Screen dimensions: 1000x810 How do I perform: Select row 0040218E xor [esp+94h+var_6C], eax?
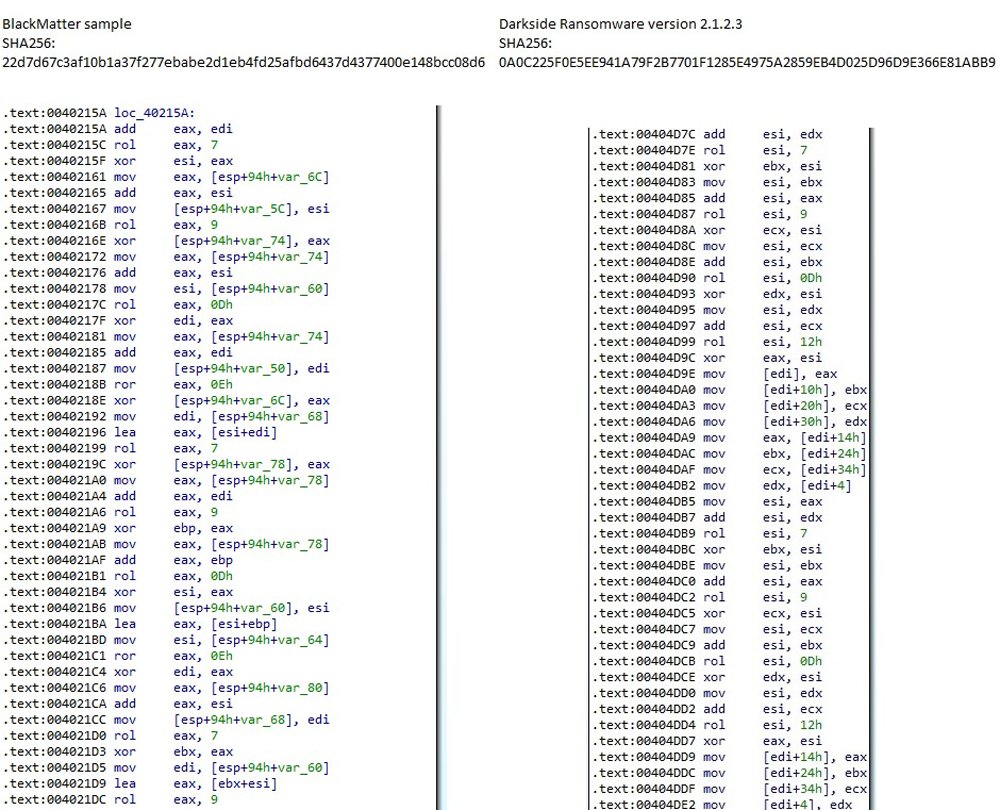pos(166,400)
